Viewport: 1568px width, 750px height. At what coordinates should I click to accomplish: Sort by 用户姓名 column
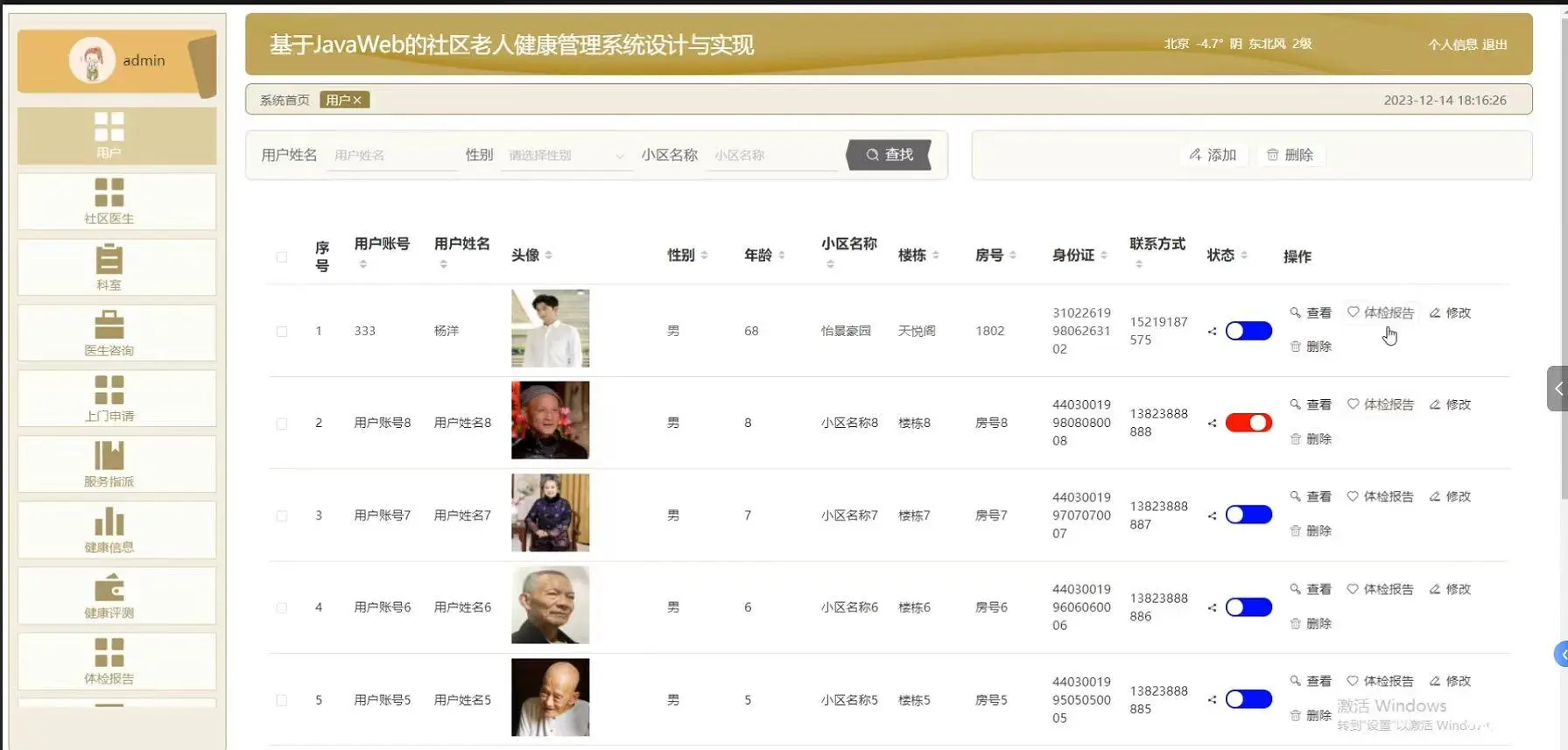pos(444,264)
